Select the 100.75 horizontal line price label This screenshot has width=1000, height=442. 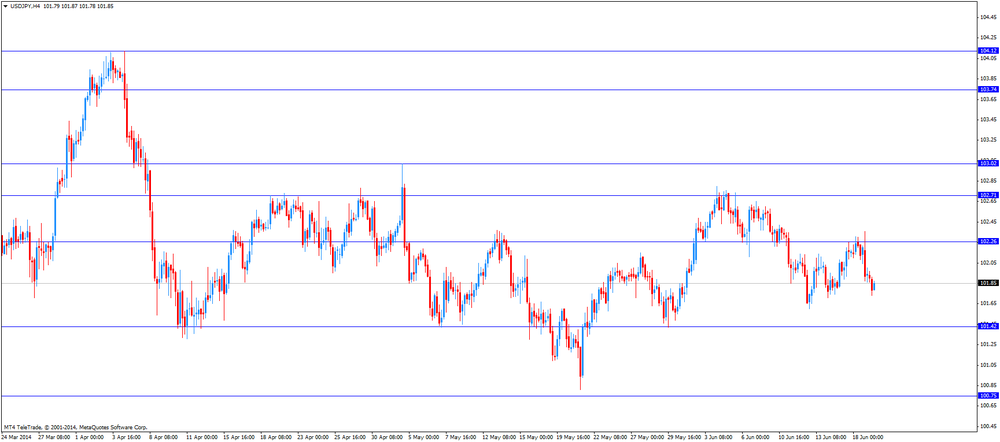click(988, 396)
